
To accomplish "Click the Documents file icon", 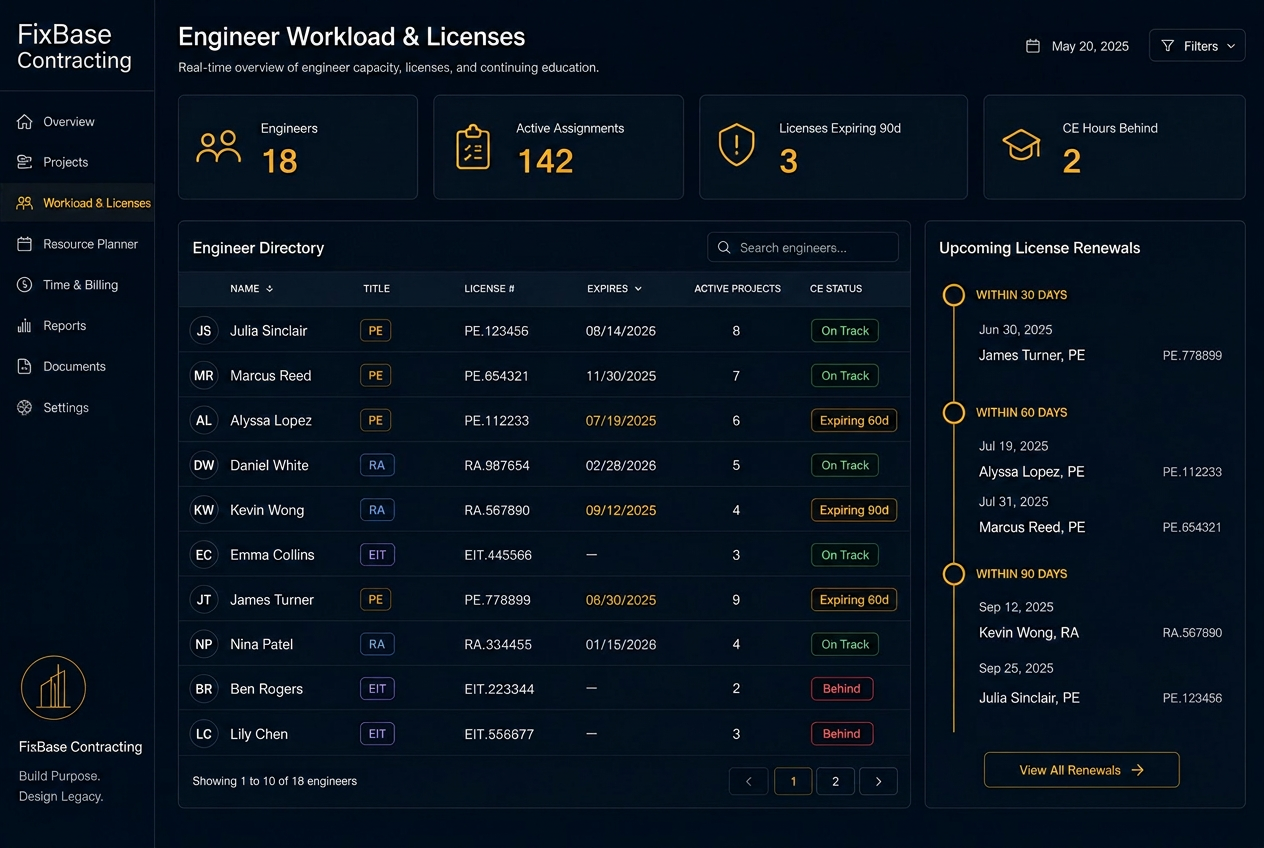I will (x=25, y=367).
